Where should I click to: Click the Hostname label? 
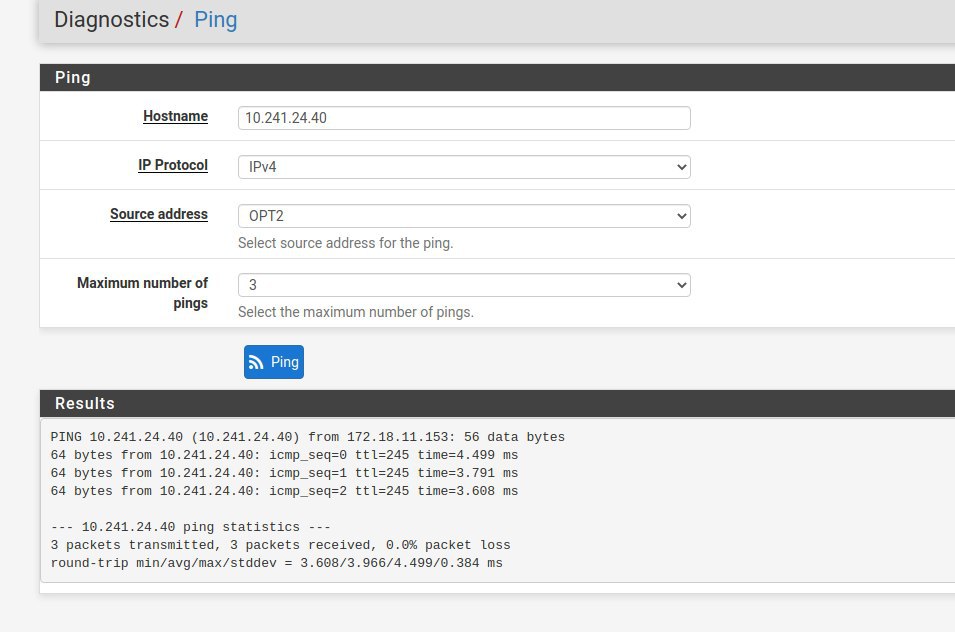pos(175,116)
